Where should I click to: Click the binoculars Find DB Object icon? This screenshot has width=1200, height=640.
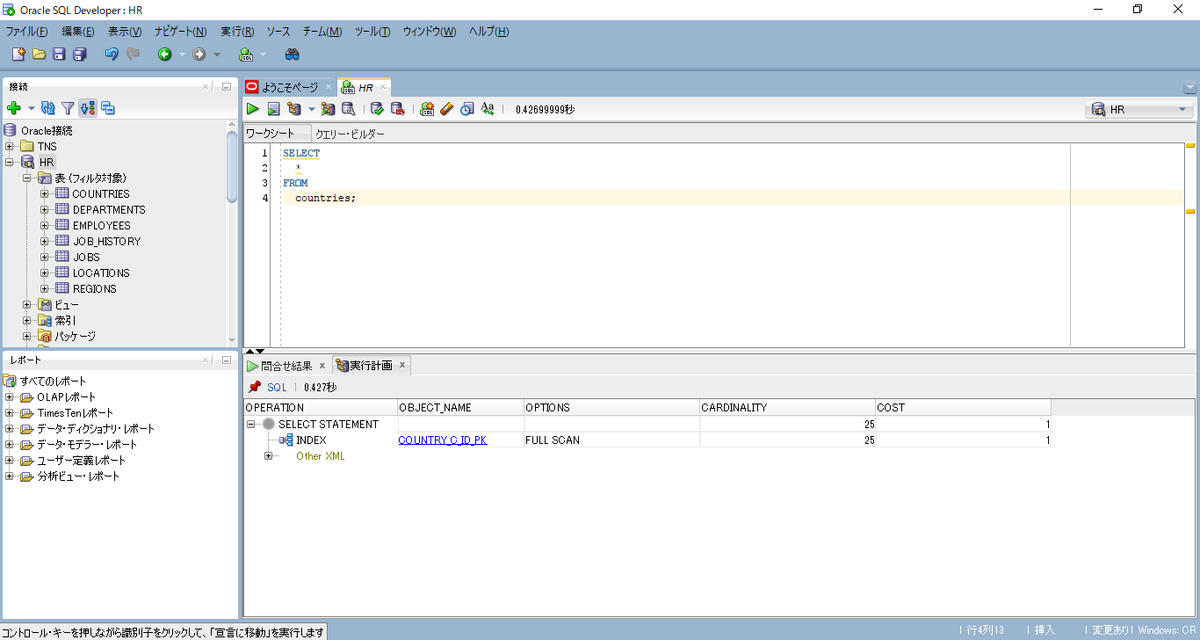292,54
